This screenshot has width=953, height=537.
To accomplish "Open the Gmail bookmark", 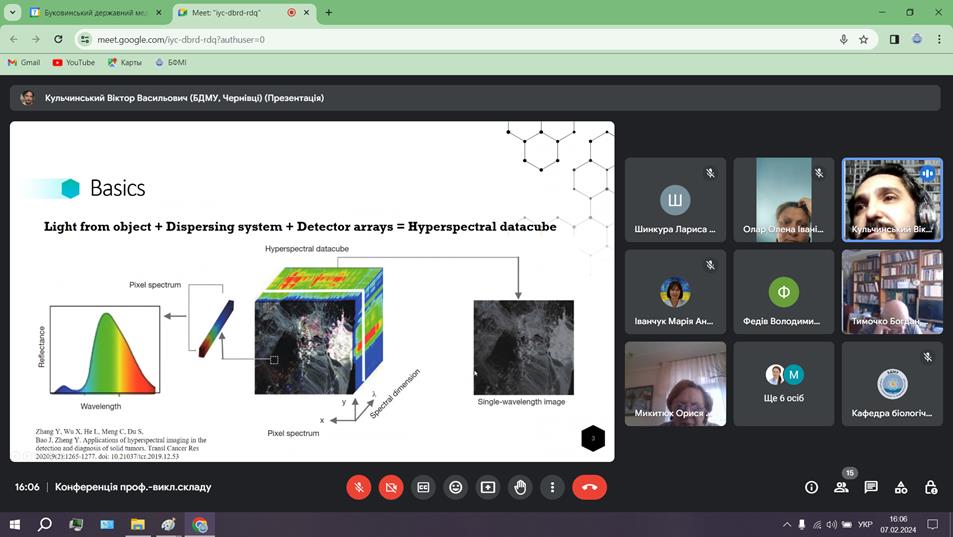I will (24, 63).
